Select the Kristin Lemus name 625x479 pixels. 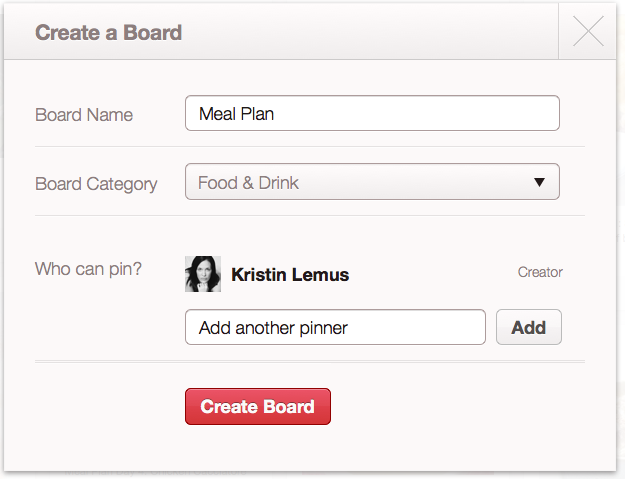tap(290, 275)
